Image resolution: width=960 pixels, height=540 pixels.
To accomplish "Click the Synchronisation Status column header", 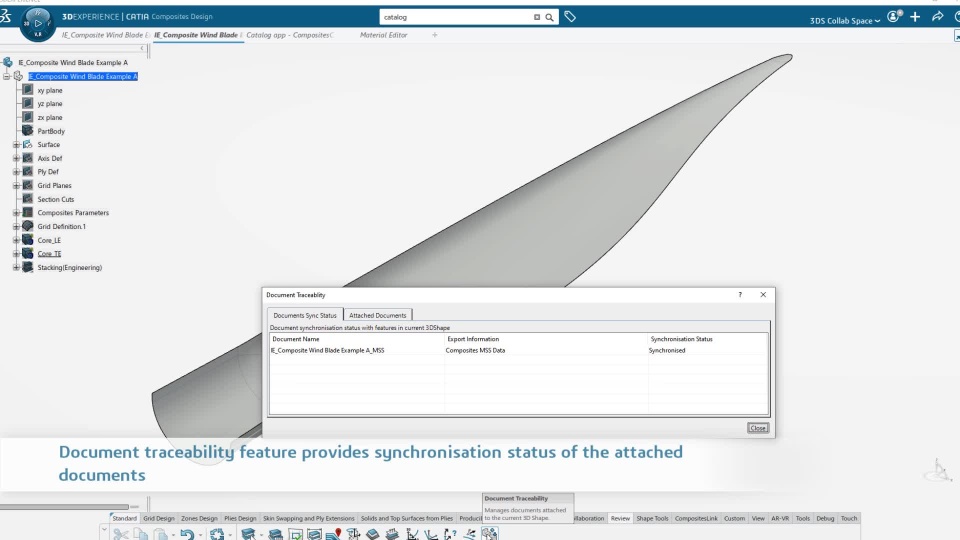I will tap(708, 339).
